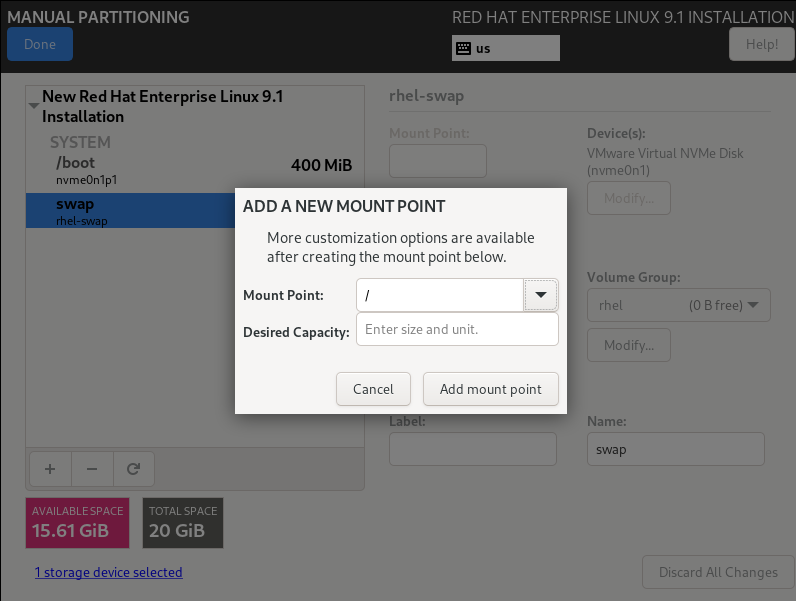796x601 pixels.
Task: Click the Modify button under Volume Group
Action: tap(629, 345)
